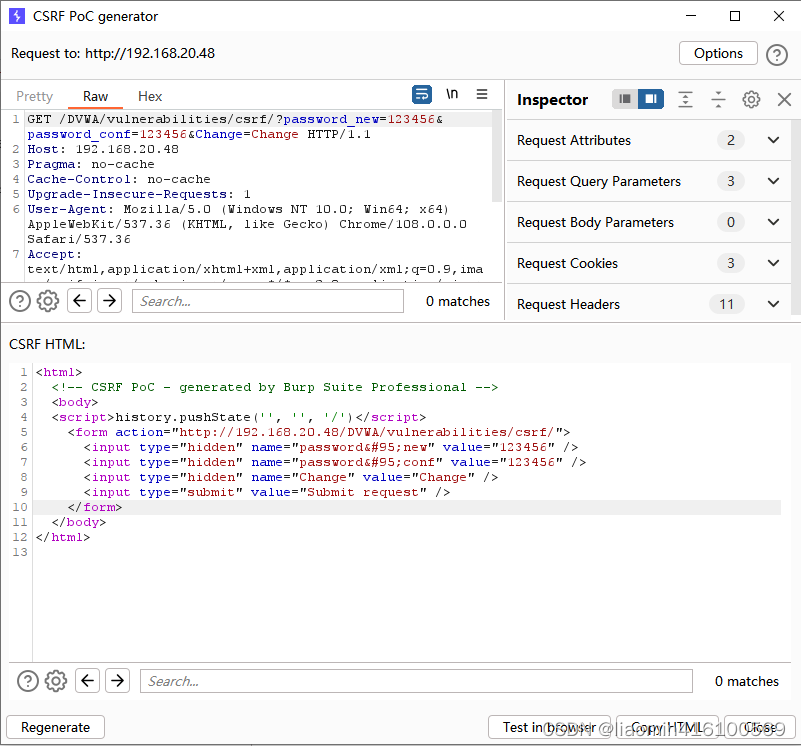This screenshot has height=746, width=801.
Task: Click the history.pushState script line
Action: (239, 417)
